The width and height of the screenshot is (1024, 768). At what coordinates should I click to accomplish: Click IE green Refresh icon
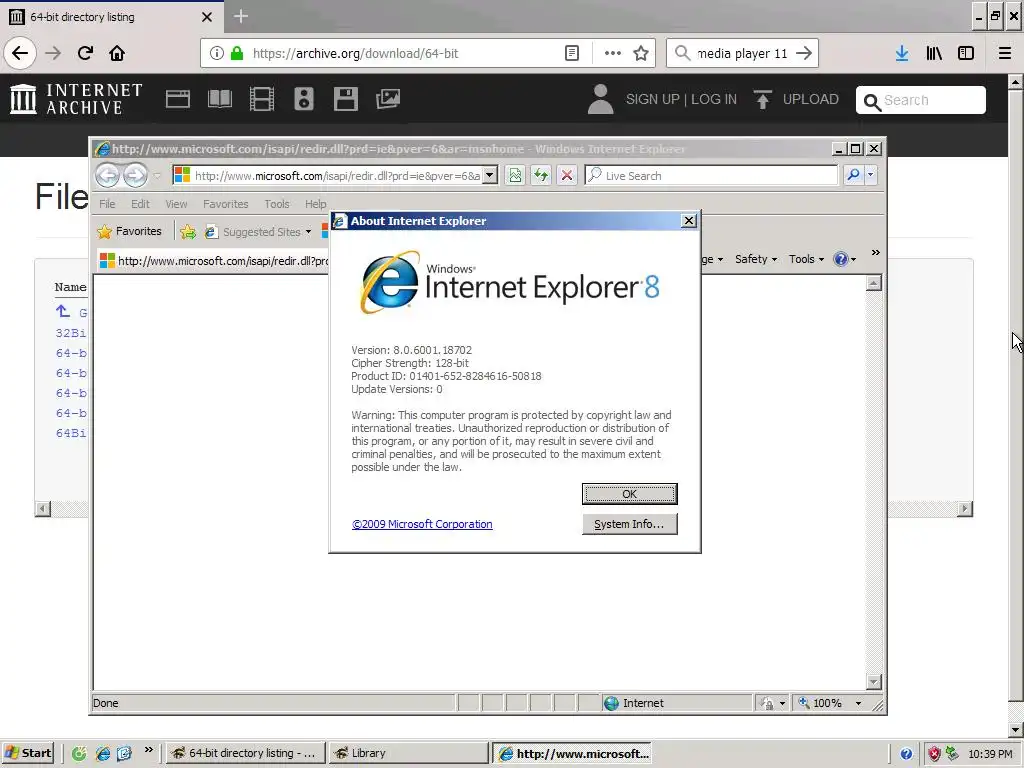(x=541, y=175)
